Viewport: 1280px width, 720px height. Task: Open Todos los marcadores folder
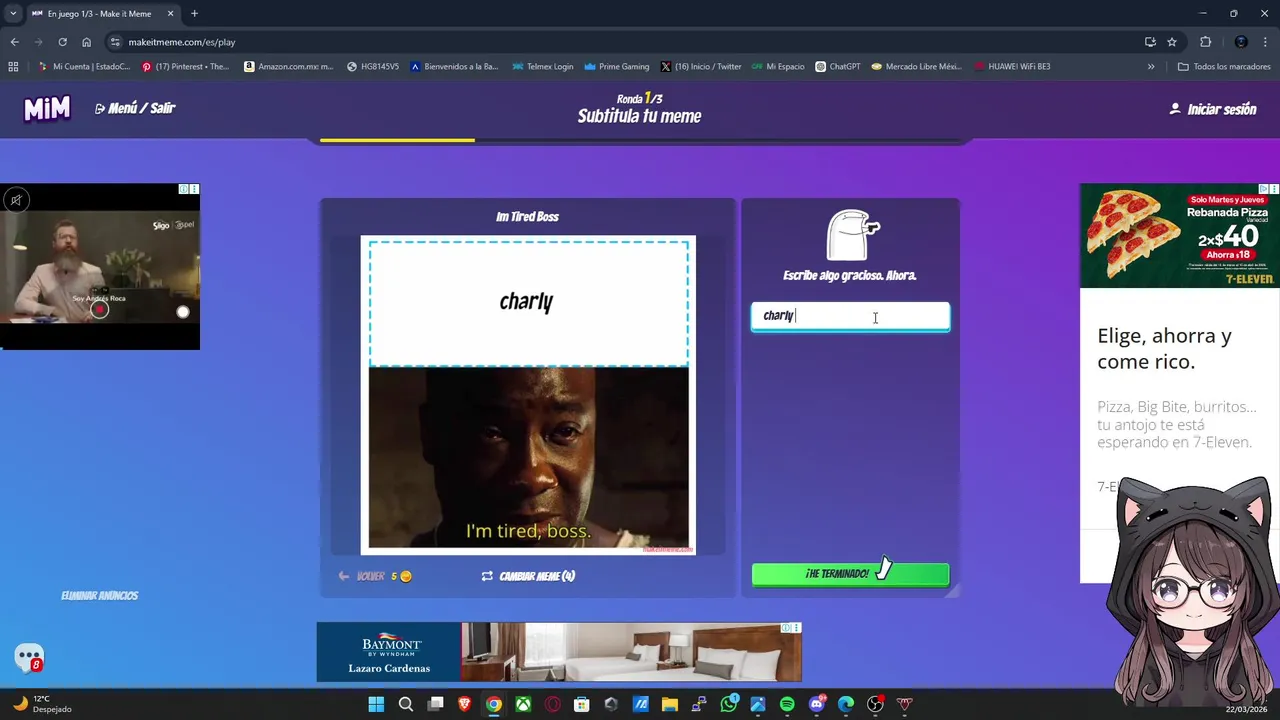[1224, 67]
